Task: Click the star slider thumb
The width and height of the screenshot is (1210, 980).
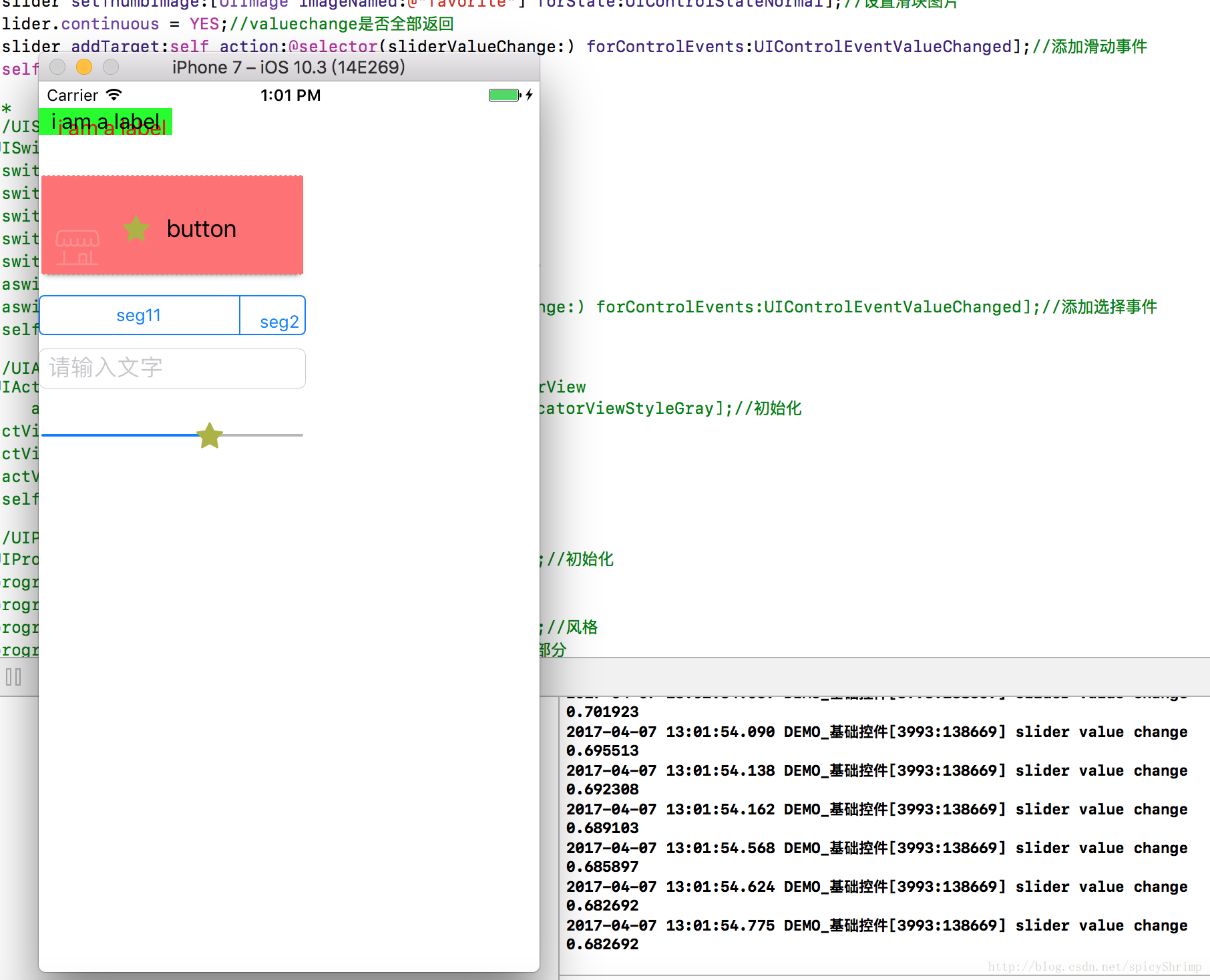Action: (x=210, y=435)
